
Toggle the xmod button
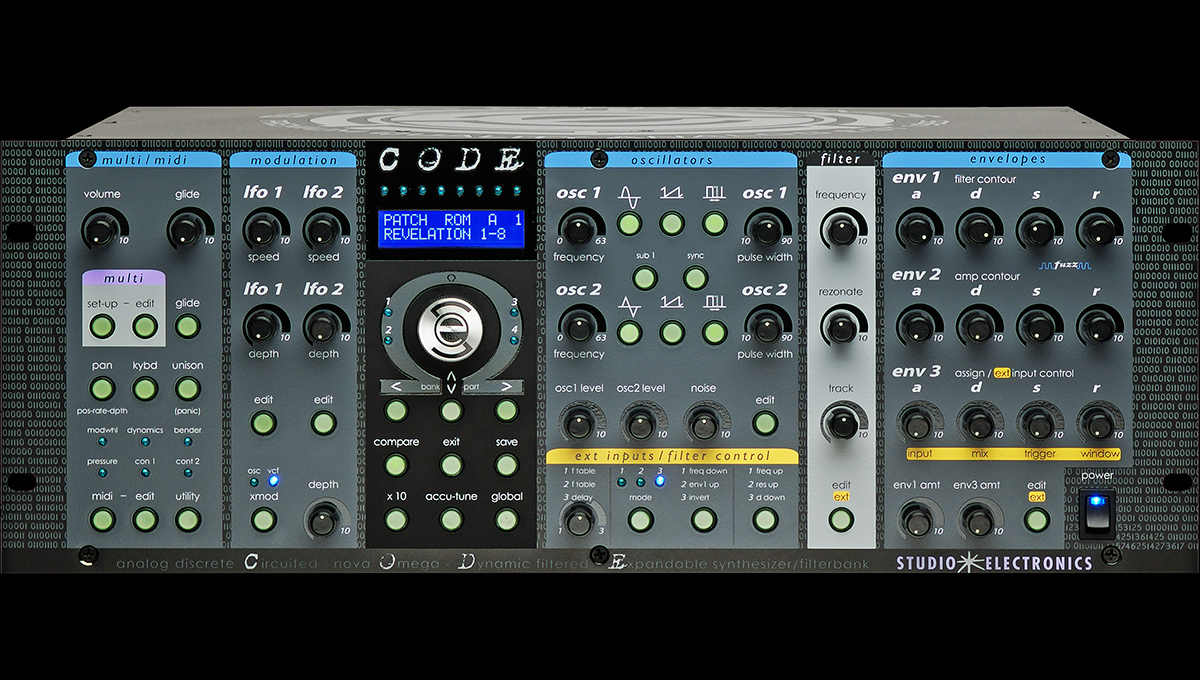263,520
